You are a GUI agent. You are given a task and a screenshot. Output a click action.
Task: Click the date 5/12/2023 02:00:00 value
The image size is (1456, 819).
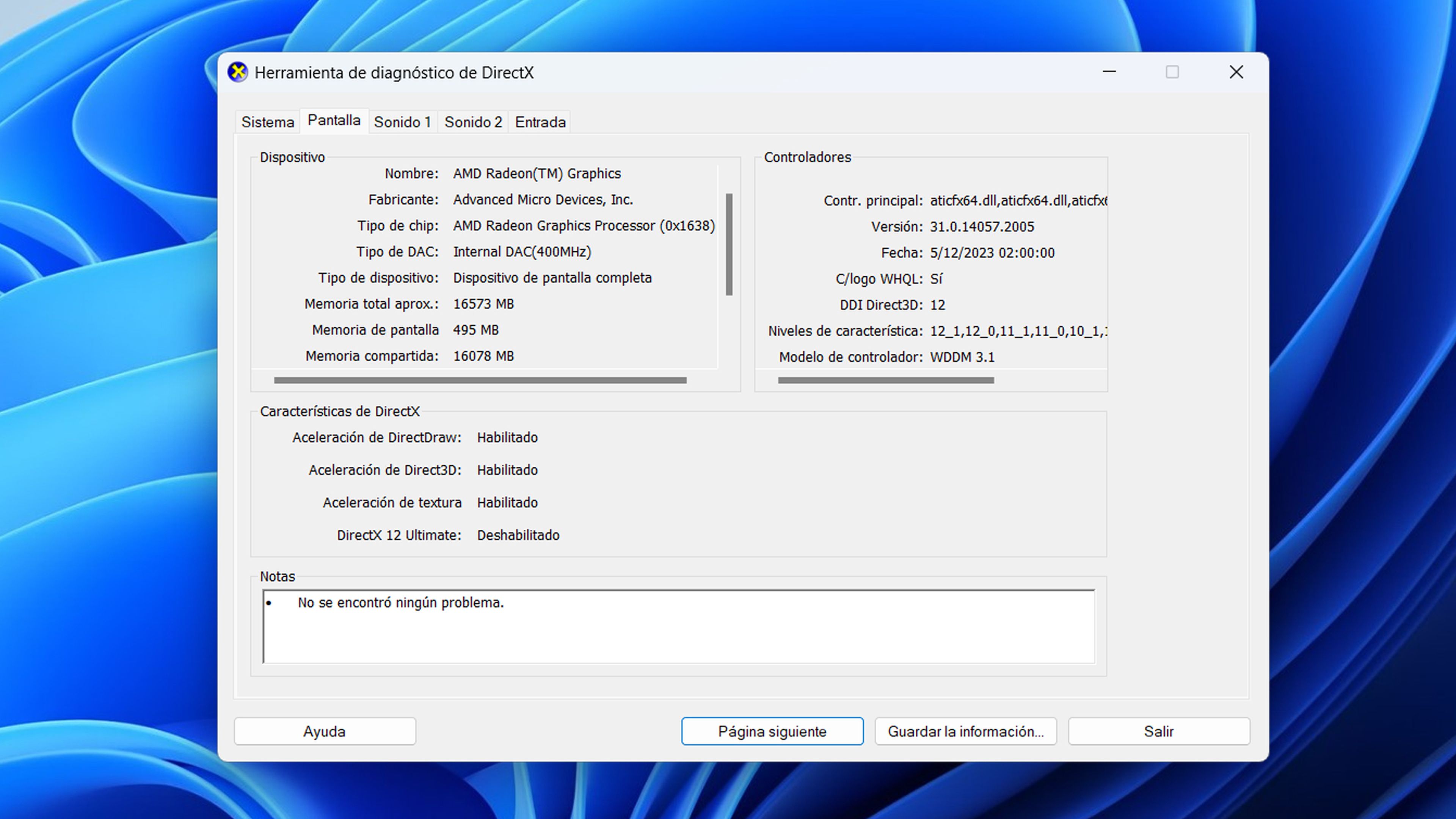point(993,253)
